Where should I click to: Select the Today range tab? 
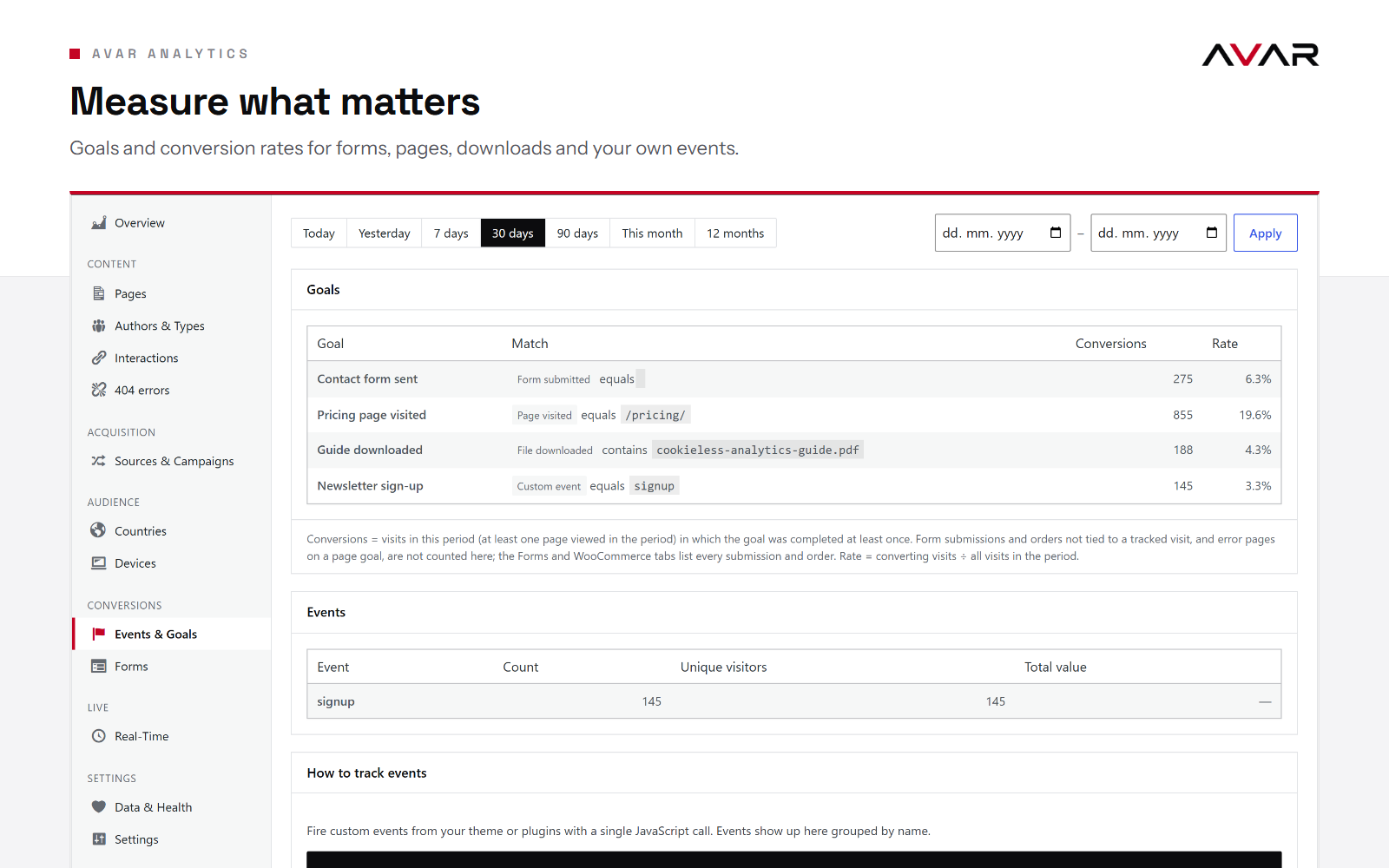[x=319, y=233]
